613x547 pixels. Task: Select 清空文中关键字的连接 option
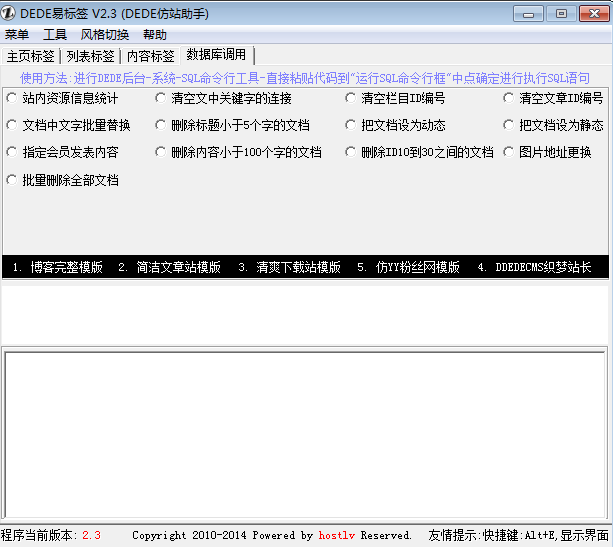pos(161,98)
